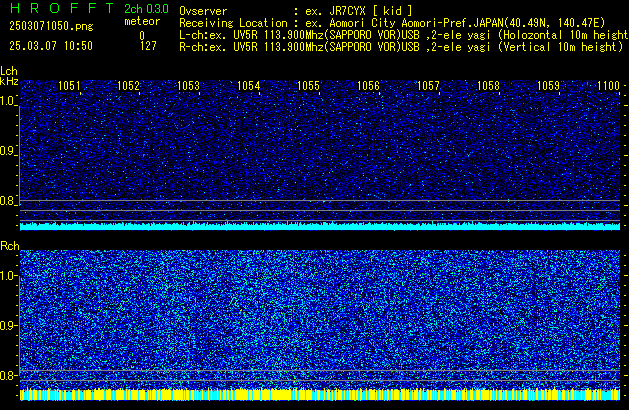This screenshot has height=410, width=629.
Task: Click the 1100 time marker
Action: click(x=608, y=86)
